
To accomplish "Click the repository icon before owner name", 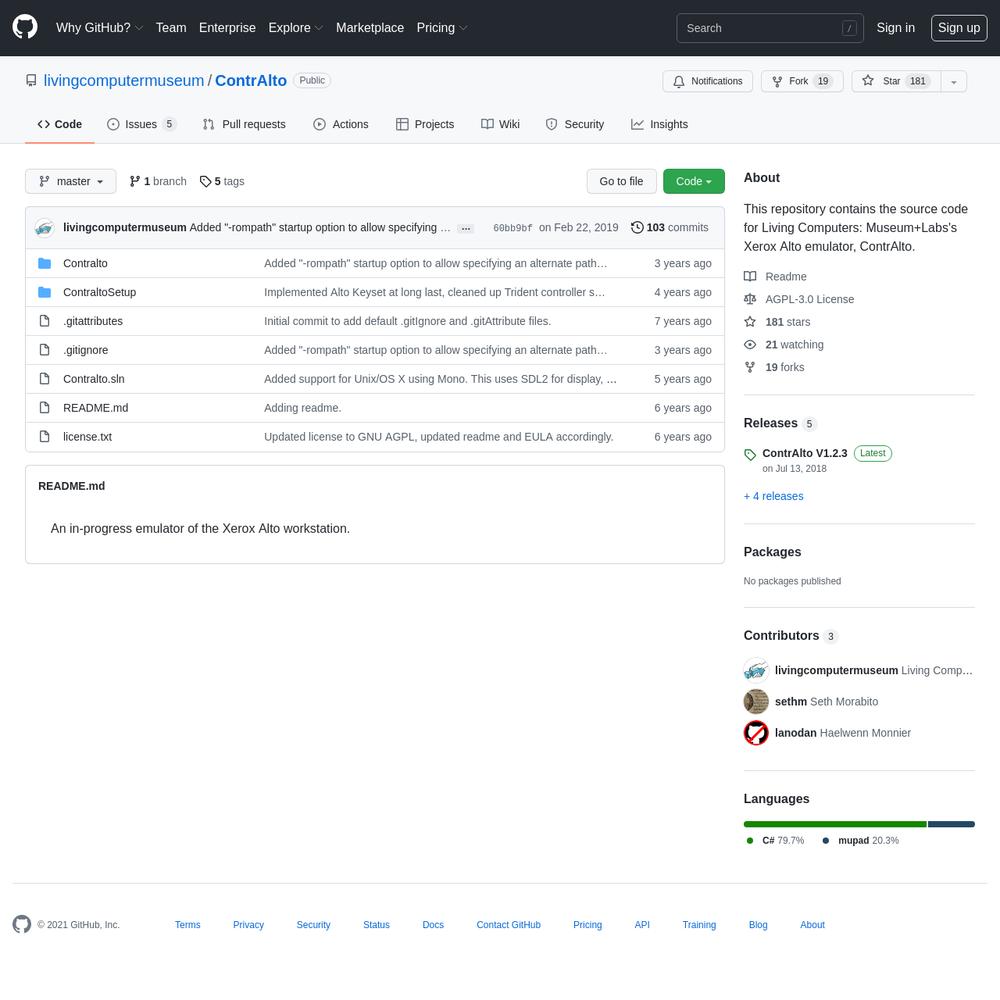I will [31, 80].
